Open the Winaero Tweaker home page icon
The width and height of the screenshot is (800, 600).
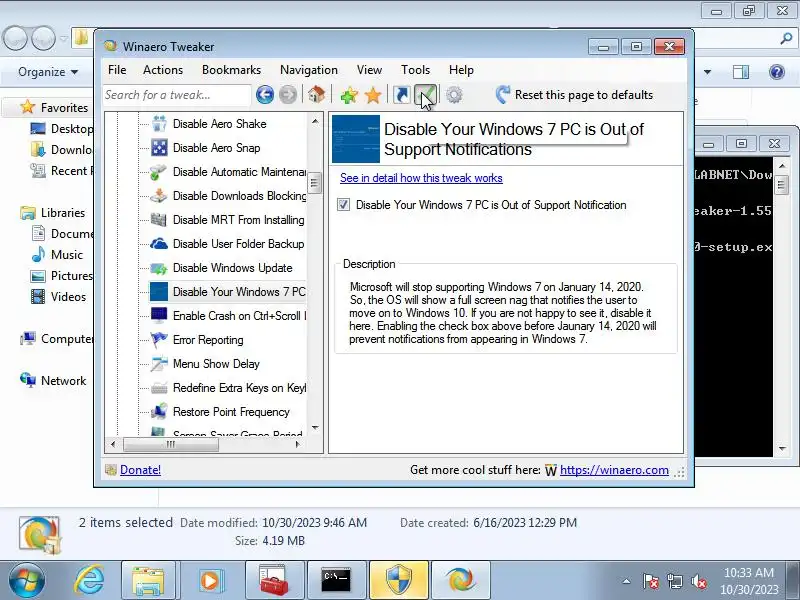[316, 95]
